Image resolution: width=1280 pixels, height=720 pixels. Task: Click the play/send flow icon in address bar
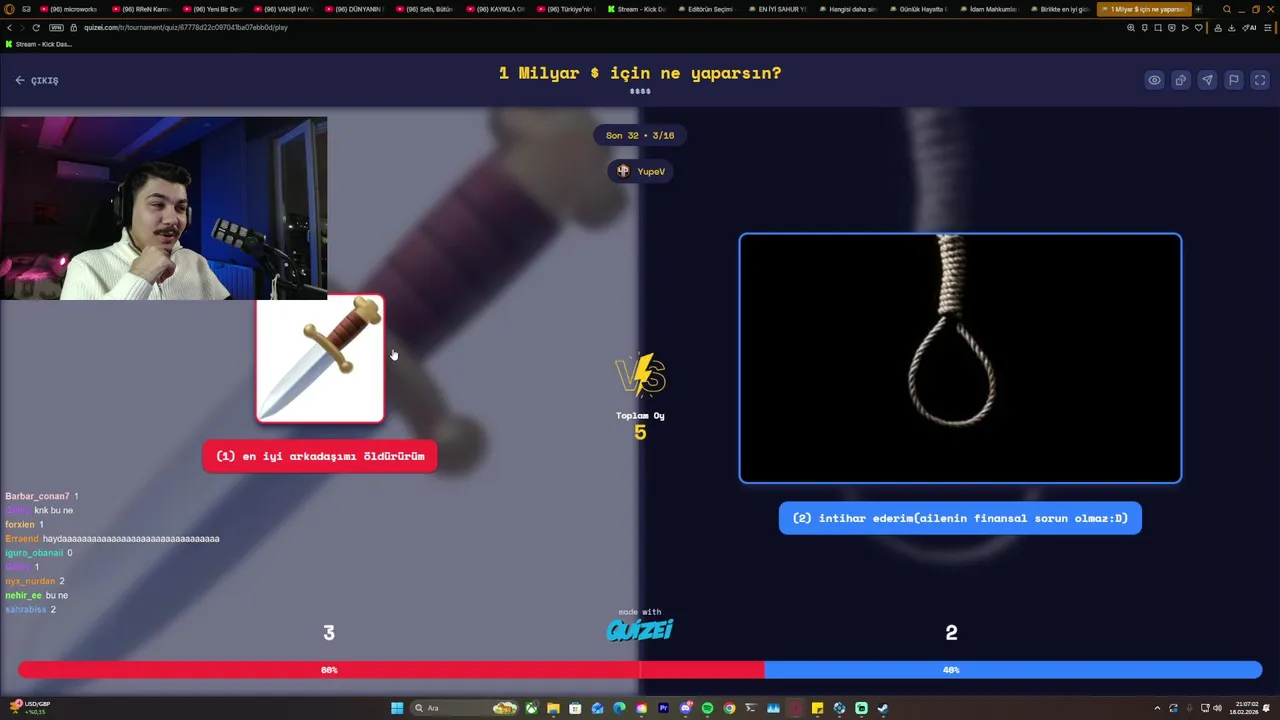[x=1185, y=27]
